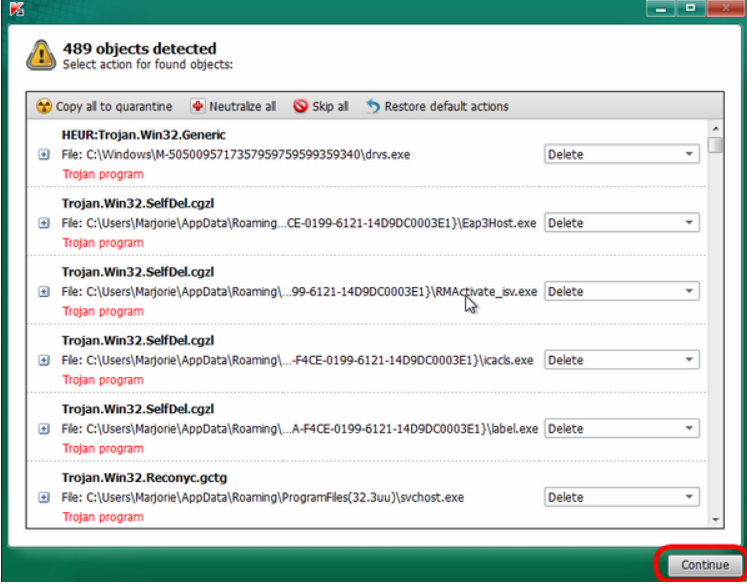The width and height of the screenshot is (747, 584).
Task: Click Copy all to quarantine label
Action: [114, 106]
